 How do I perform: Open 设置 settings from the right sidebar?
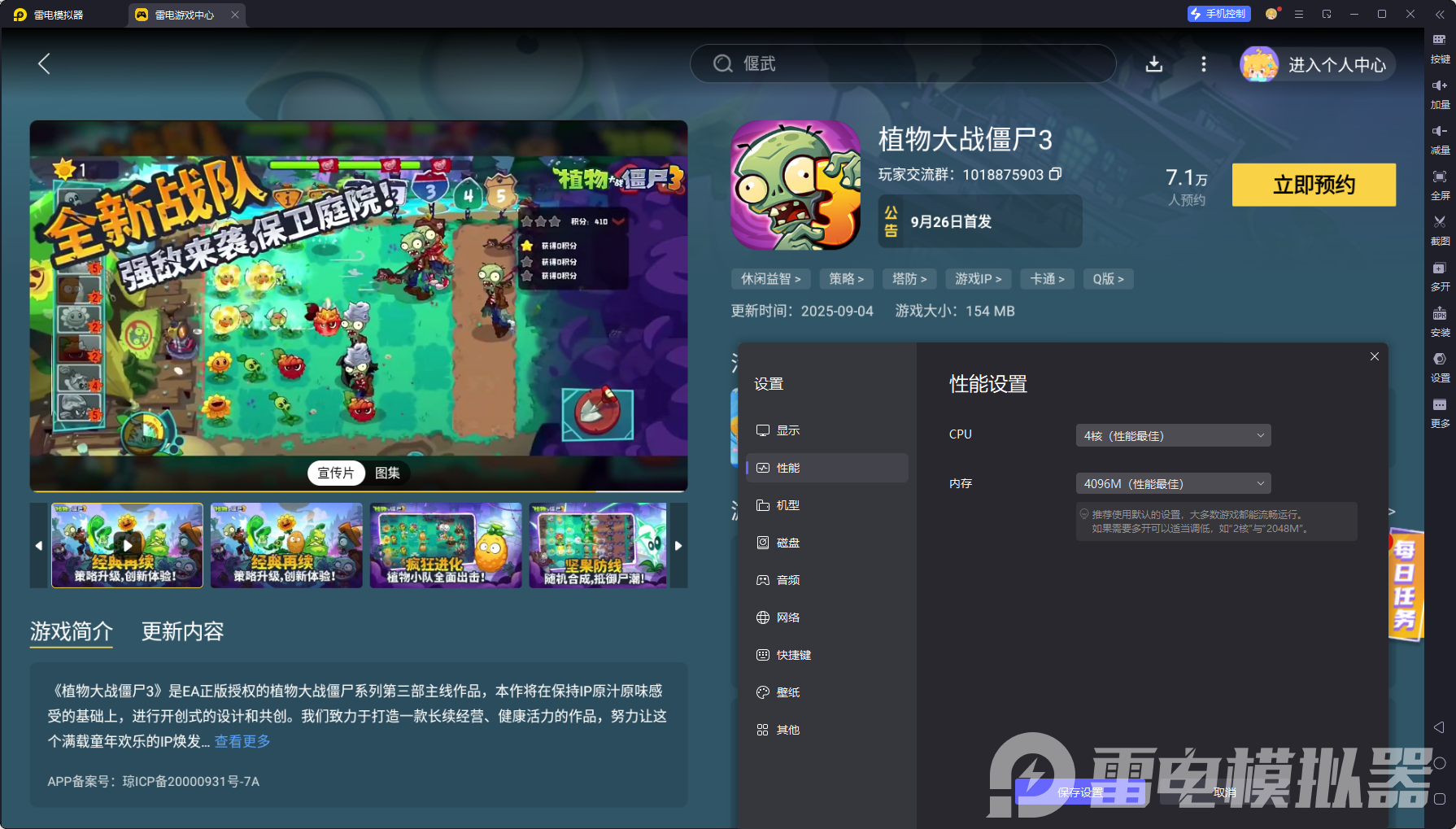pos(1440,368)
